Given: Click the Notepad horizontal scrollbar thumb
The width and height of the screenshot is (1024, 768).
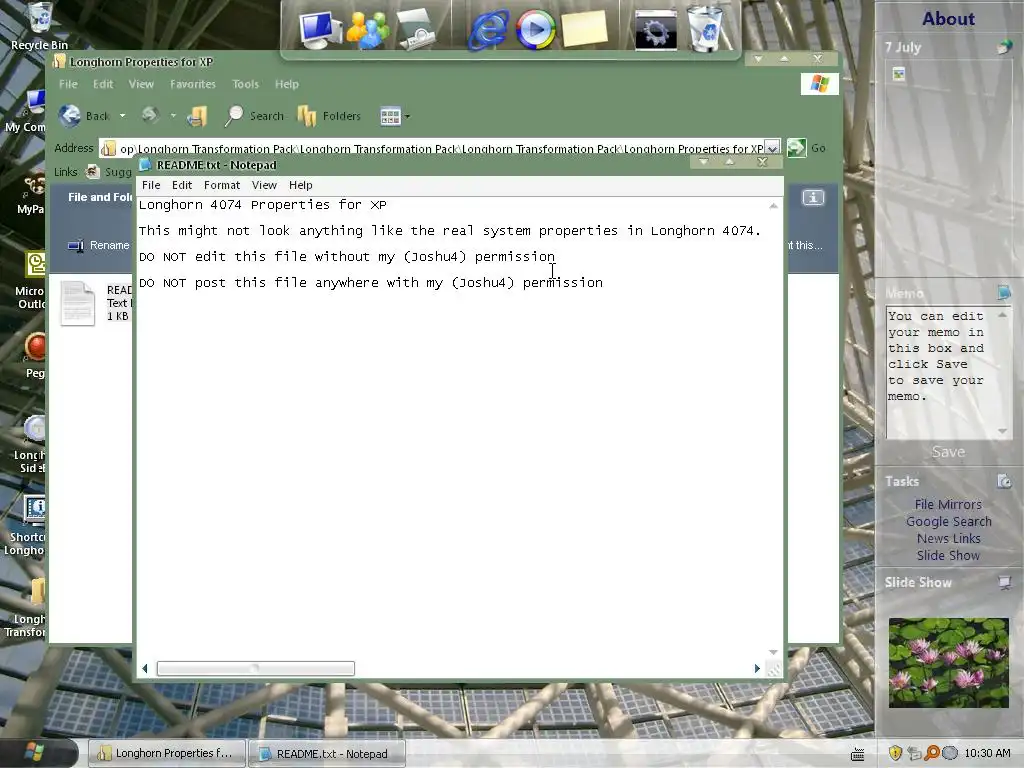Looking at the screenshot, I should [255, 668].
